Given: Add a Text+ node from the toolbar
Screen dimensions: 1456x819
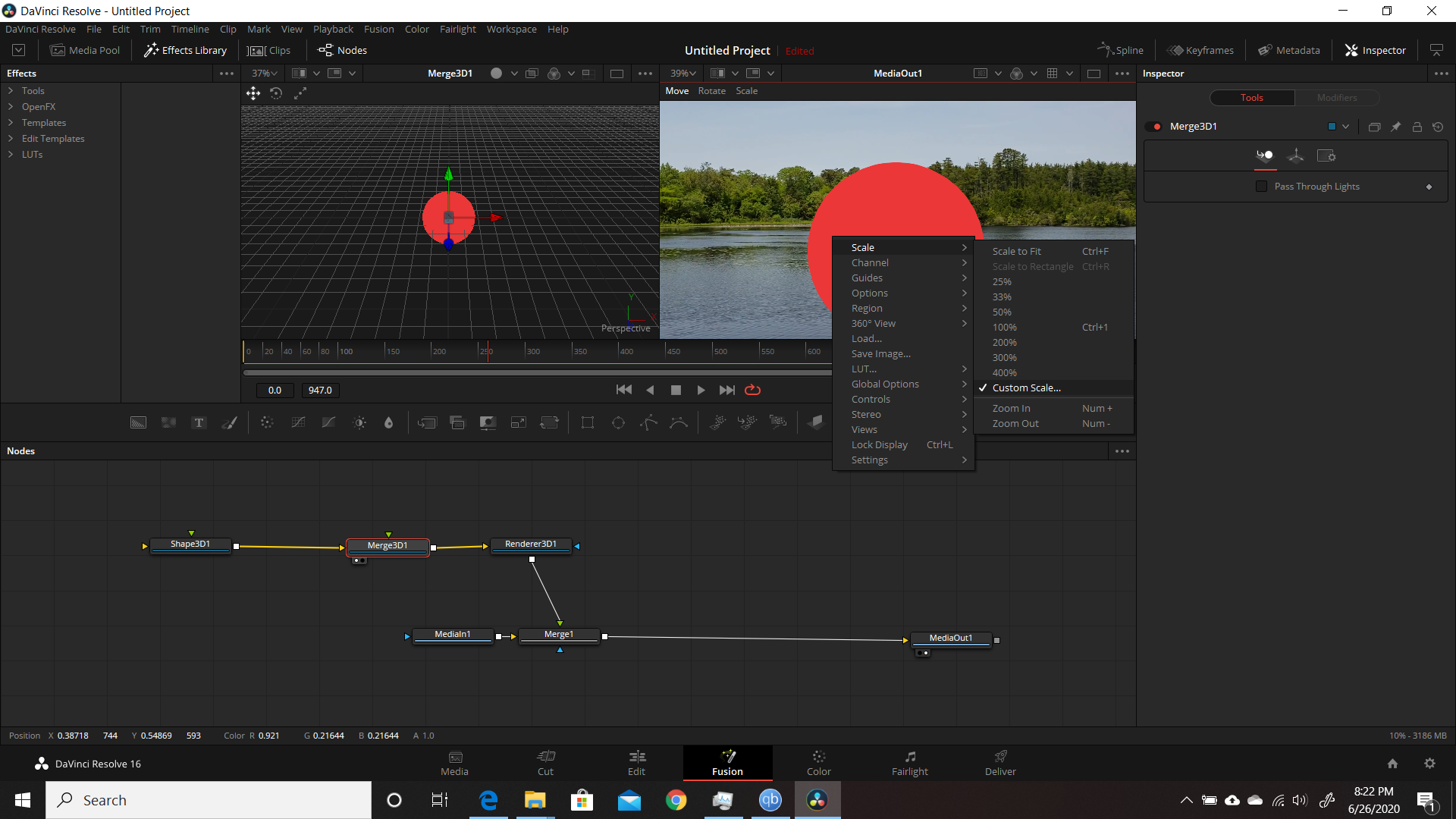Looking at the screenshot, I should pos(199,423).
